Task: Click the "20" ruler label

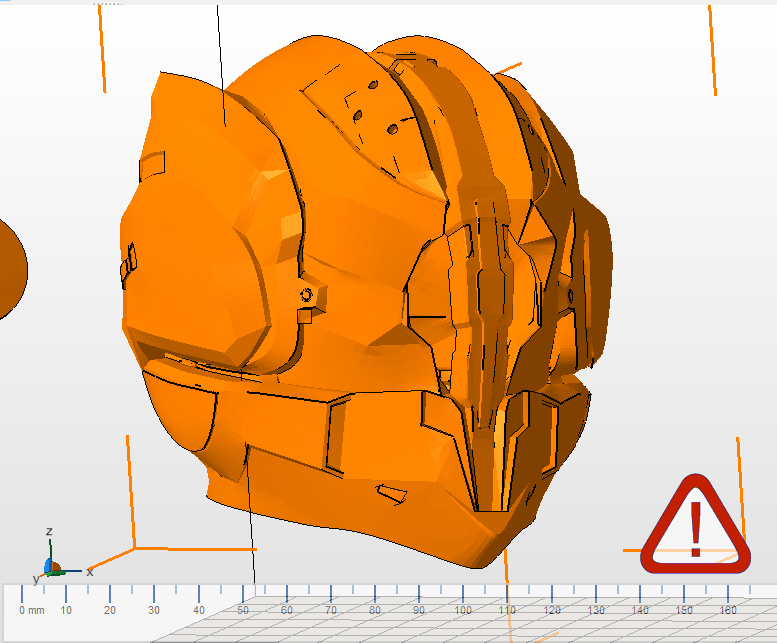Action: pyautogui.click(x=110, y=610)
